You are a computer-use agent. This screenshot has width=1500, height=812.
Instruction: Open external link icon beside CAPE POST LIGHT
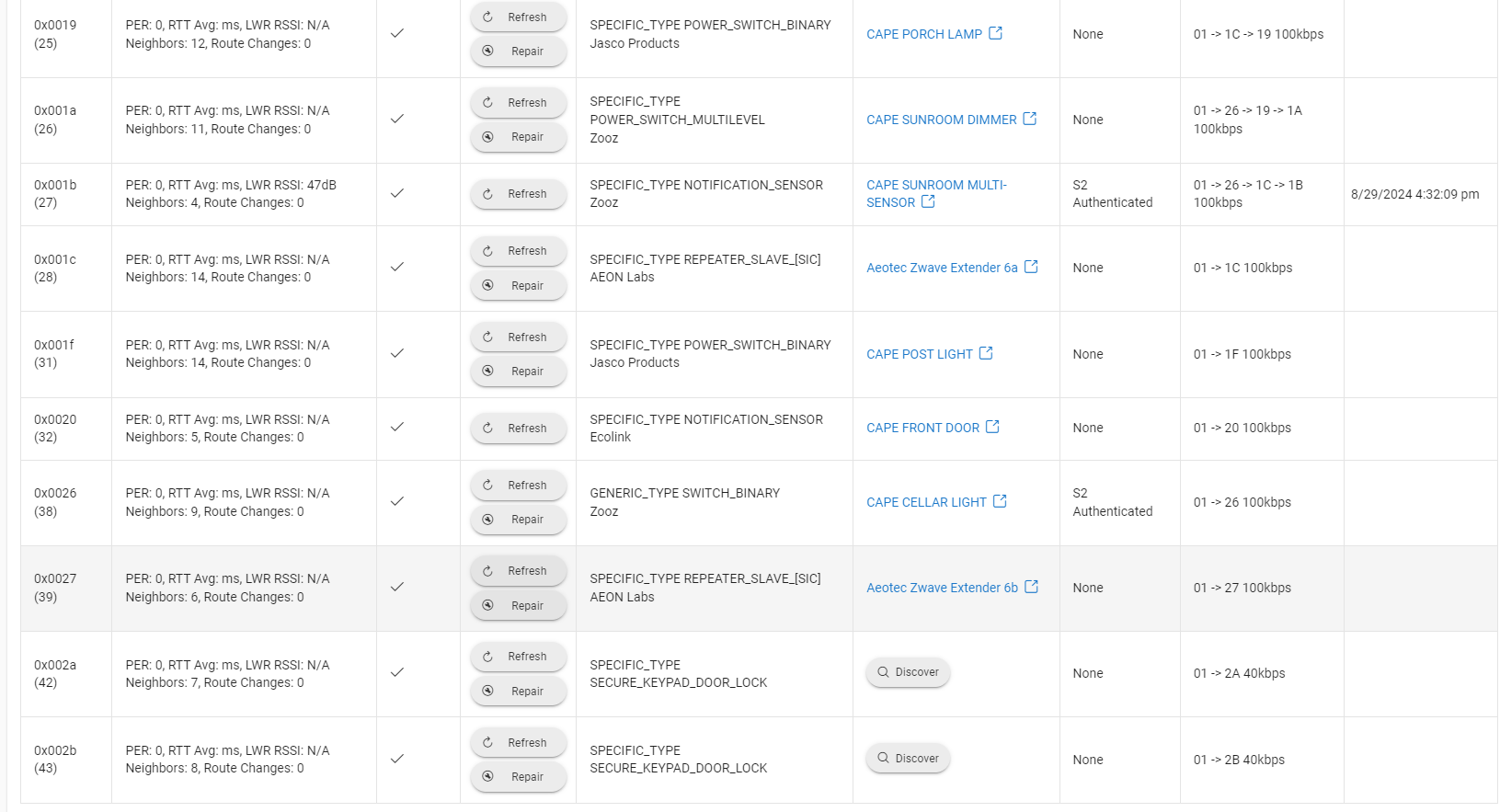tap(986, 353)
